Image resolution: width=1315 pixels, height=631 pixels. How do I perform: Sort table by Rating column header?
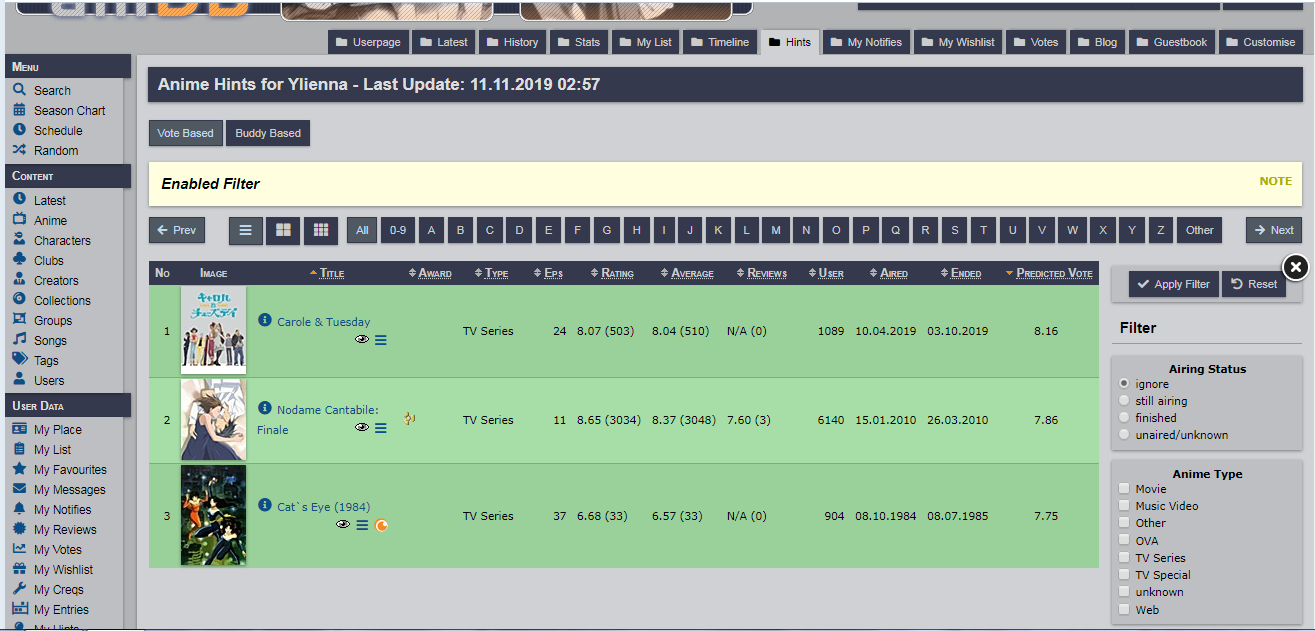coord(617,273)
